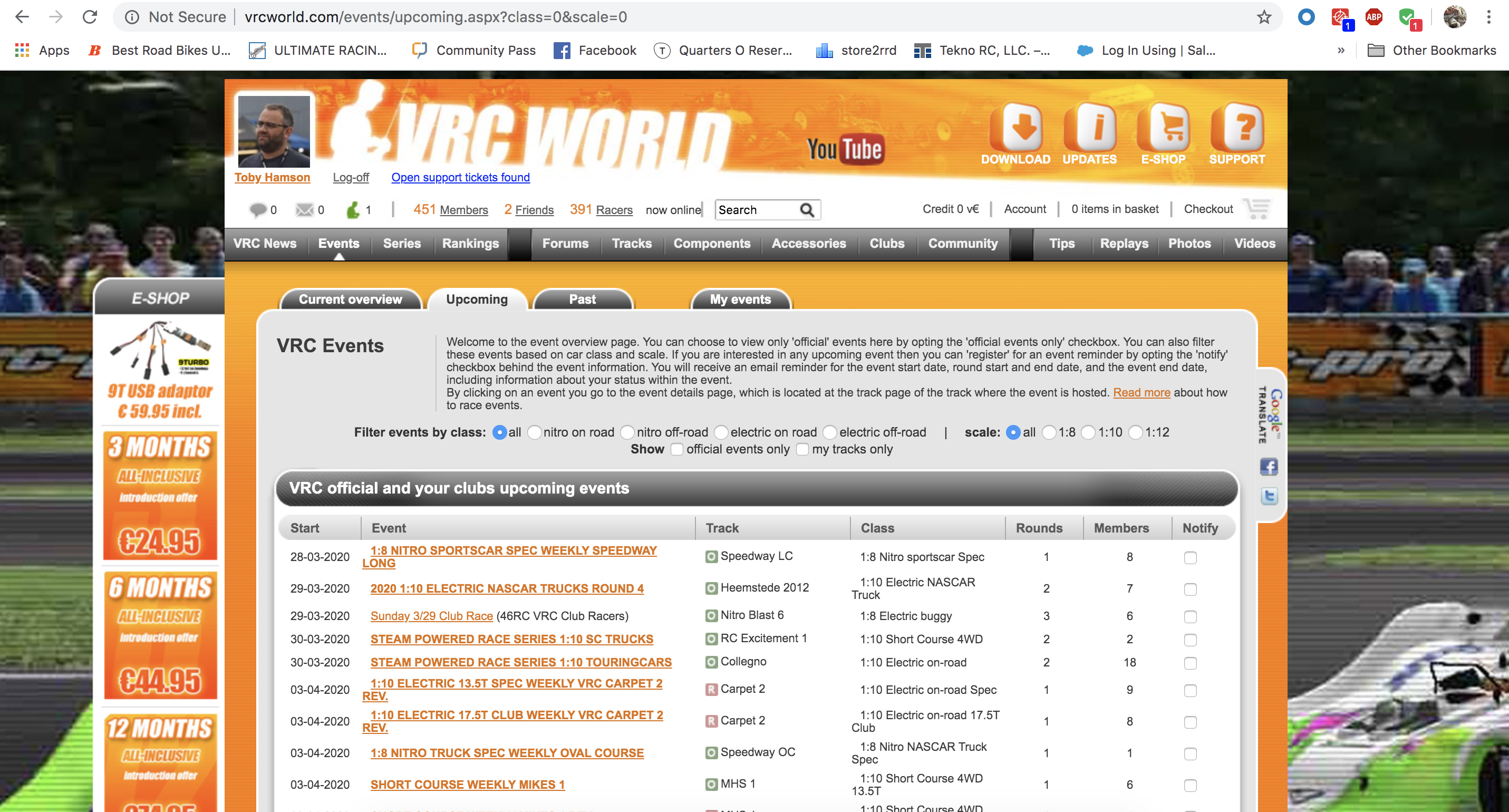Screen dimensions: 1509x812
Task: Click the speech bubble comments icon
Action: [x=258, y=209]
